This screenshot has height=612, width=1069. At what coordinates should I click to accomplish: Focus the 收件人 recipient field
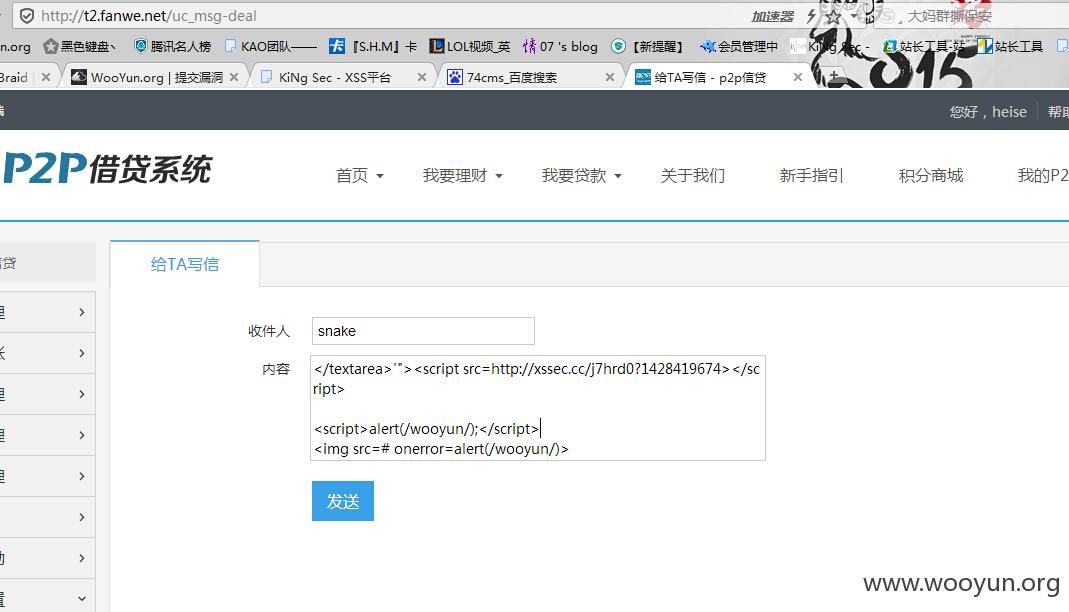(x=423, y=331)
